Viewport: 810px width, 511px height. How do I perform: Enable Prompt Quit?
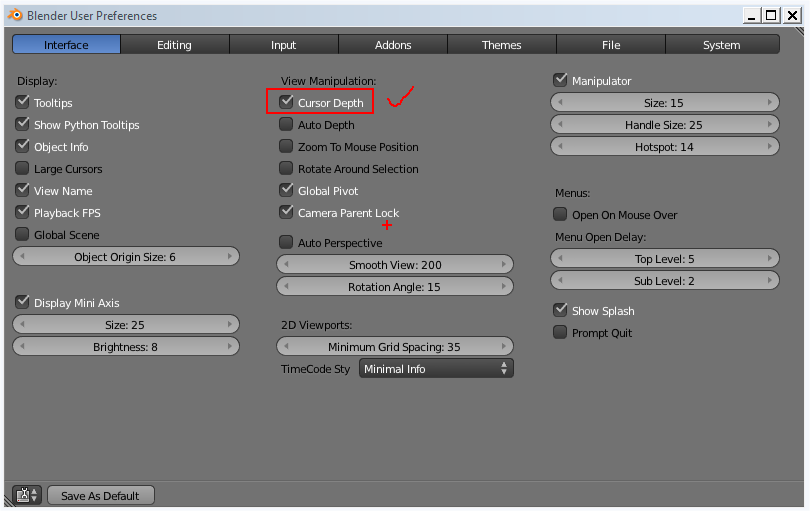click(x=560, y=332)
